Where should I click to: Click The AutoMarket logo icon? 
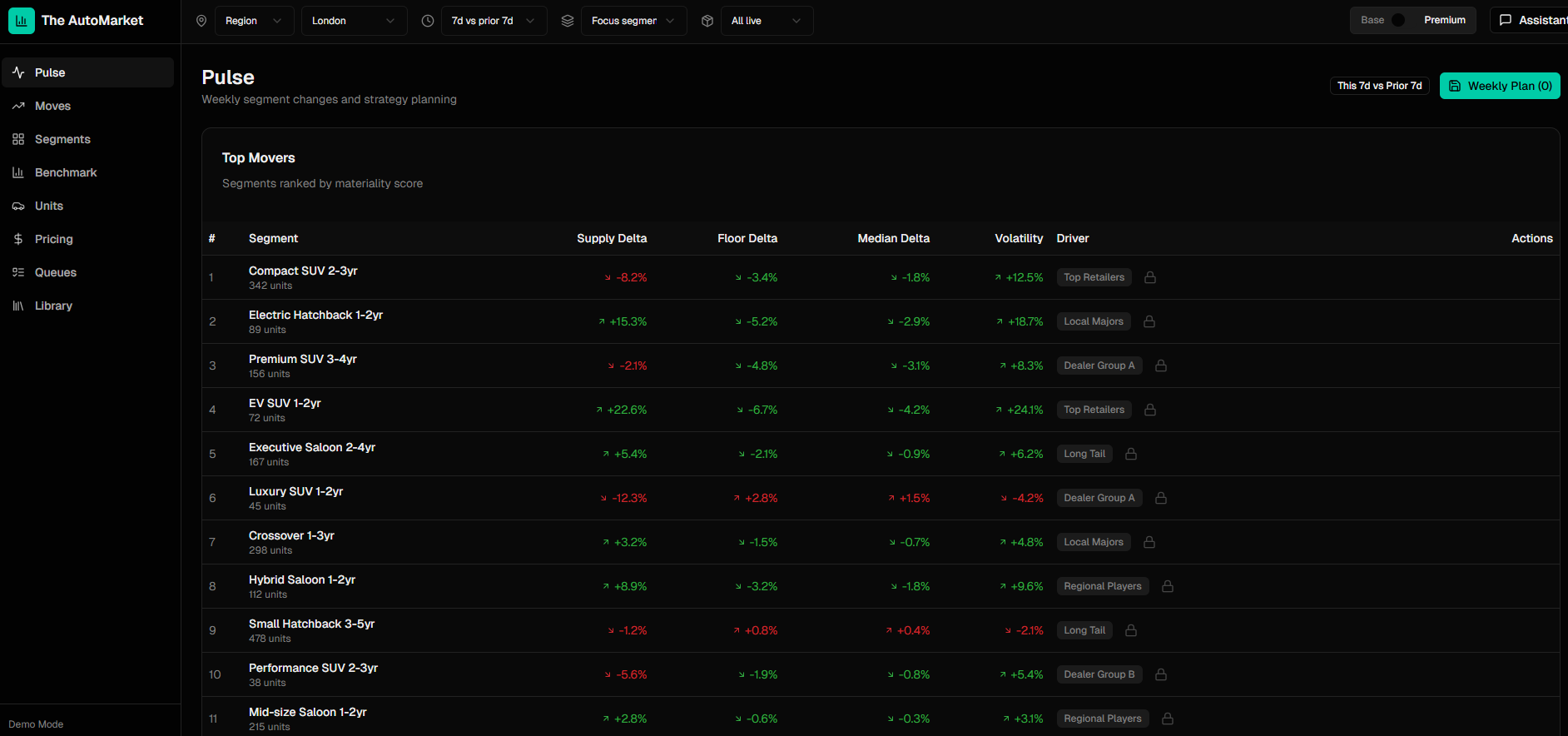22,21
